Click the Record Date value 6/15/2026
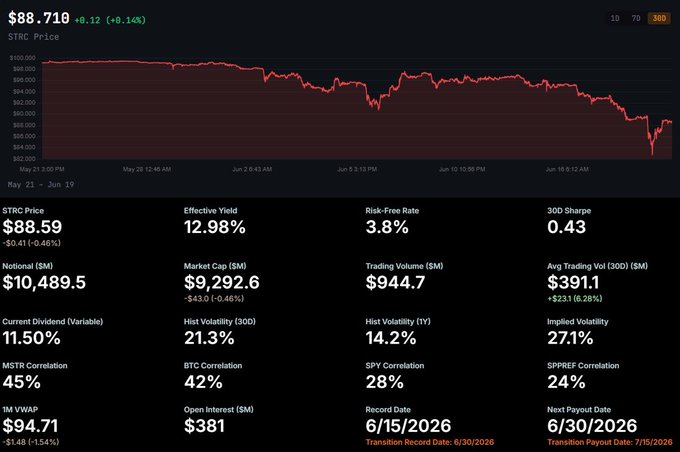Screen dimensions: 680x452 408,426
